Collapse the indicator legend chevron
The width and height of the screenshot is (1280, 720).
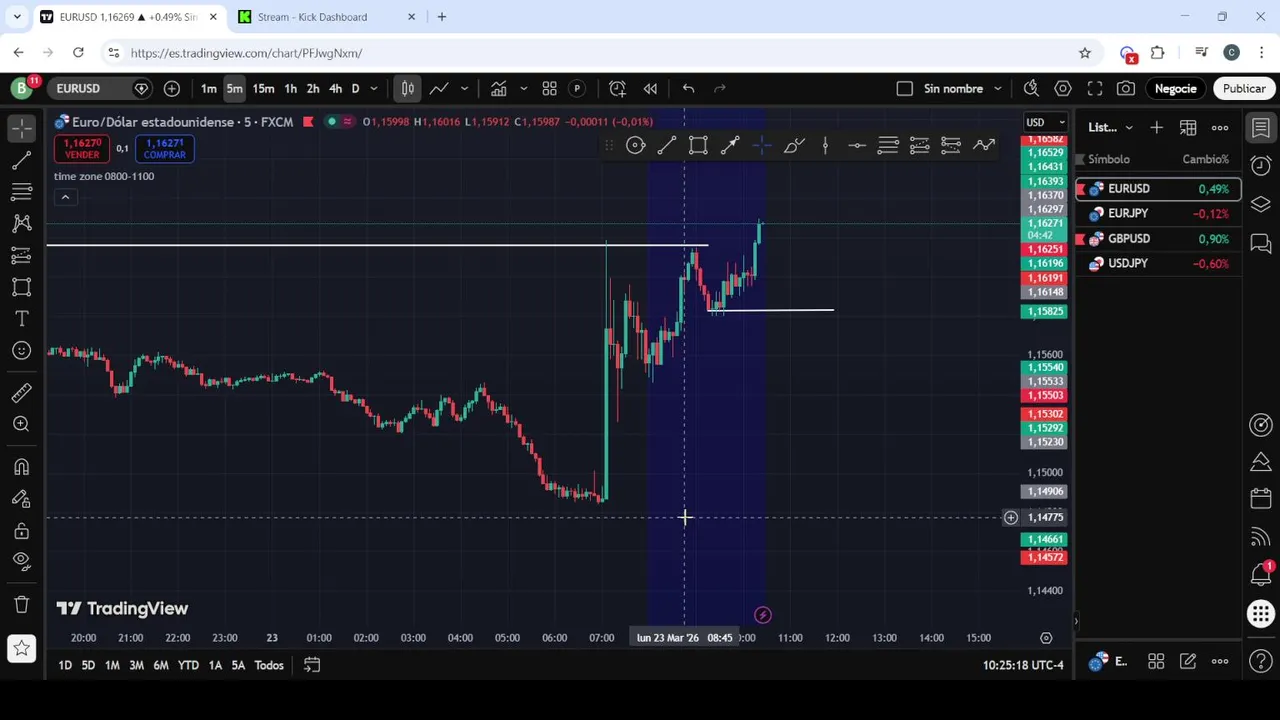(x=65, y=197)
